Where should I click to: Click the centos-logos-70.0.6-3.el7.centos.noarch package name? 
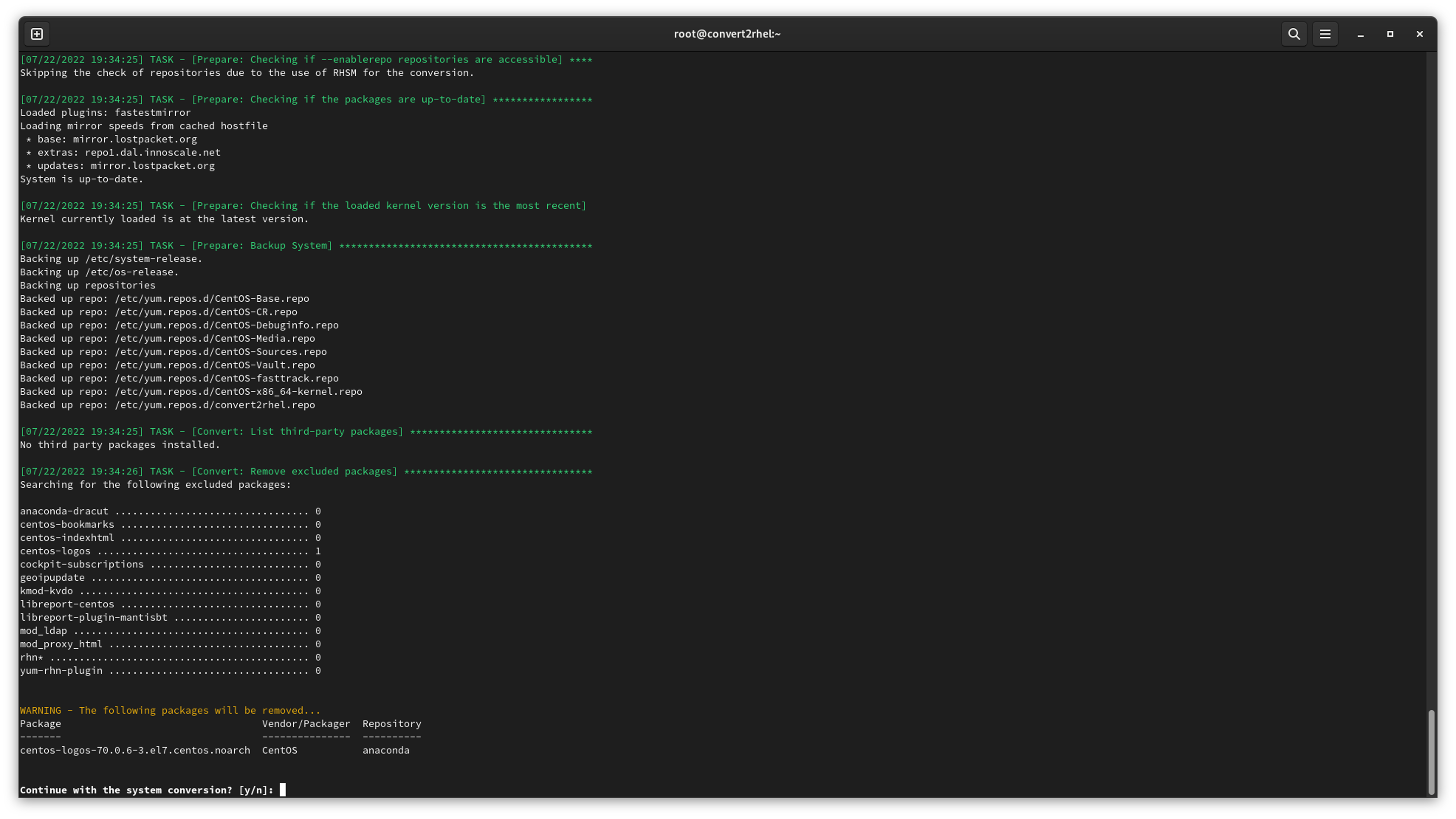[x=134, y=750]
